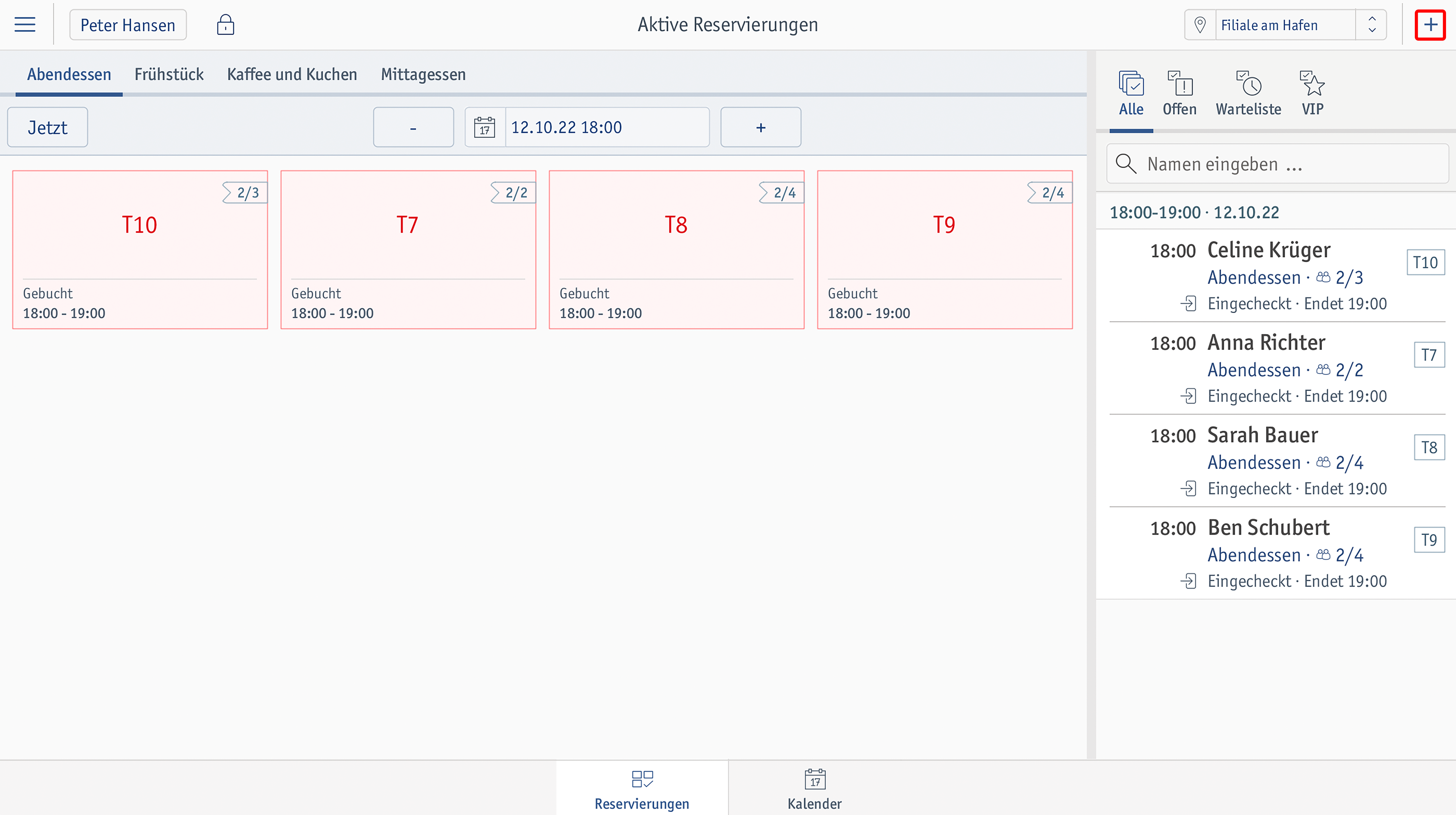Click check-in icon for Ben Schubert
This screenshot has height=815, width=1456.
pos(1188,581)
